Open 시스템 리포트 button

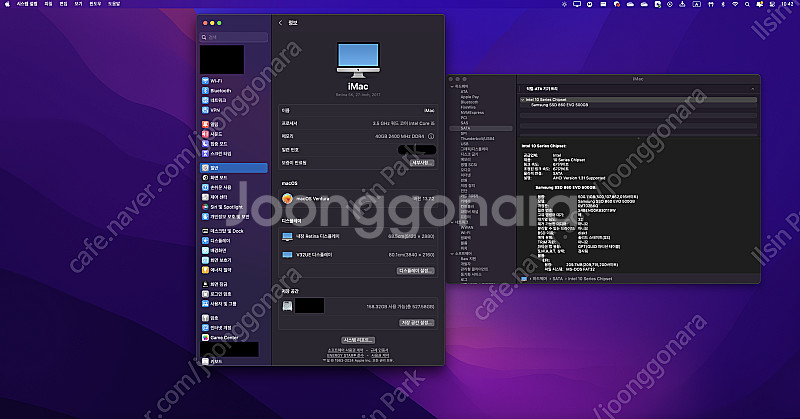pyautogui.click(x=358, y=340)
